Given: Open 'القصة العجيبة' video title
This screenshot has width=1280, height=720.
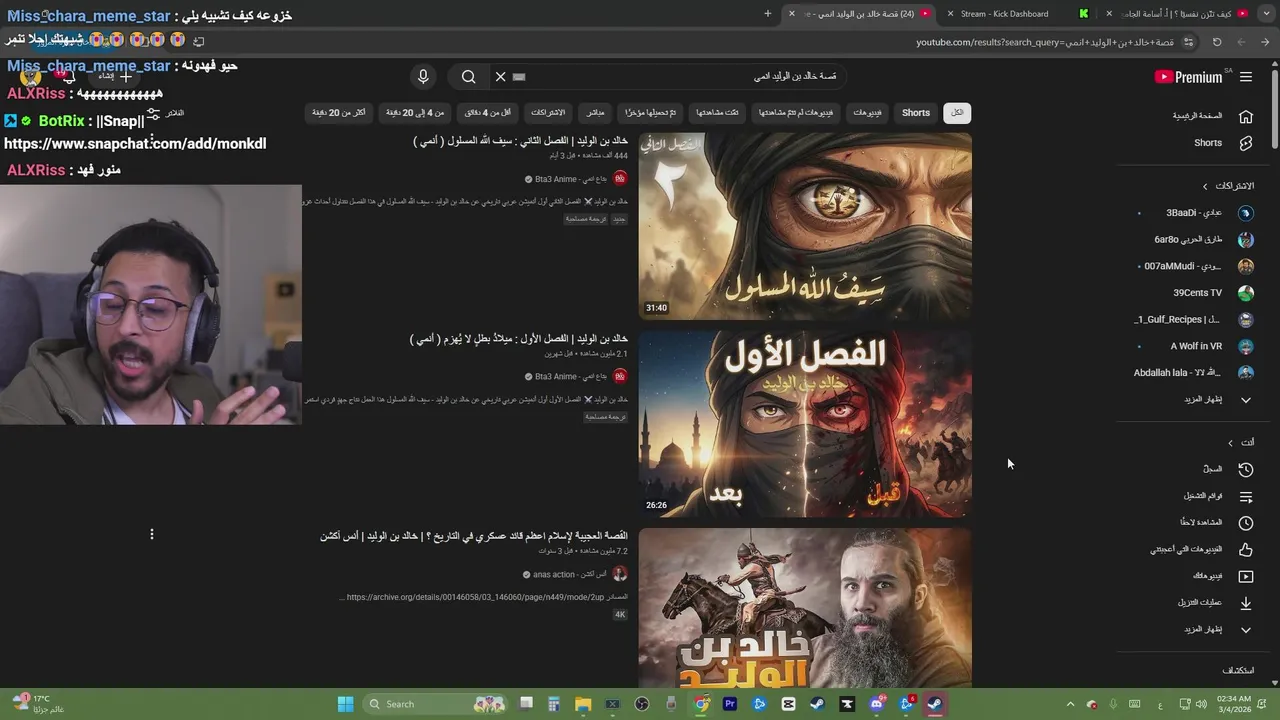Looking at the screenshot, I should 474,536.
